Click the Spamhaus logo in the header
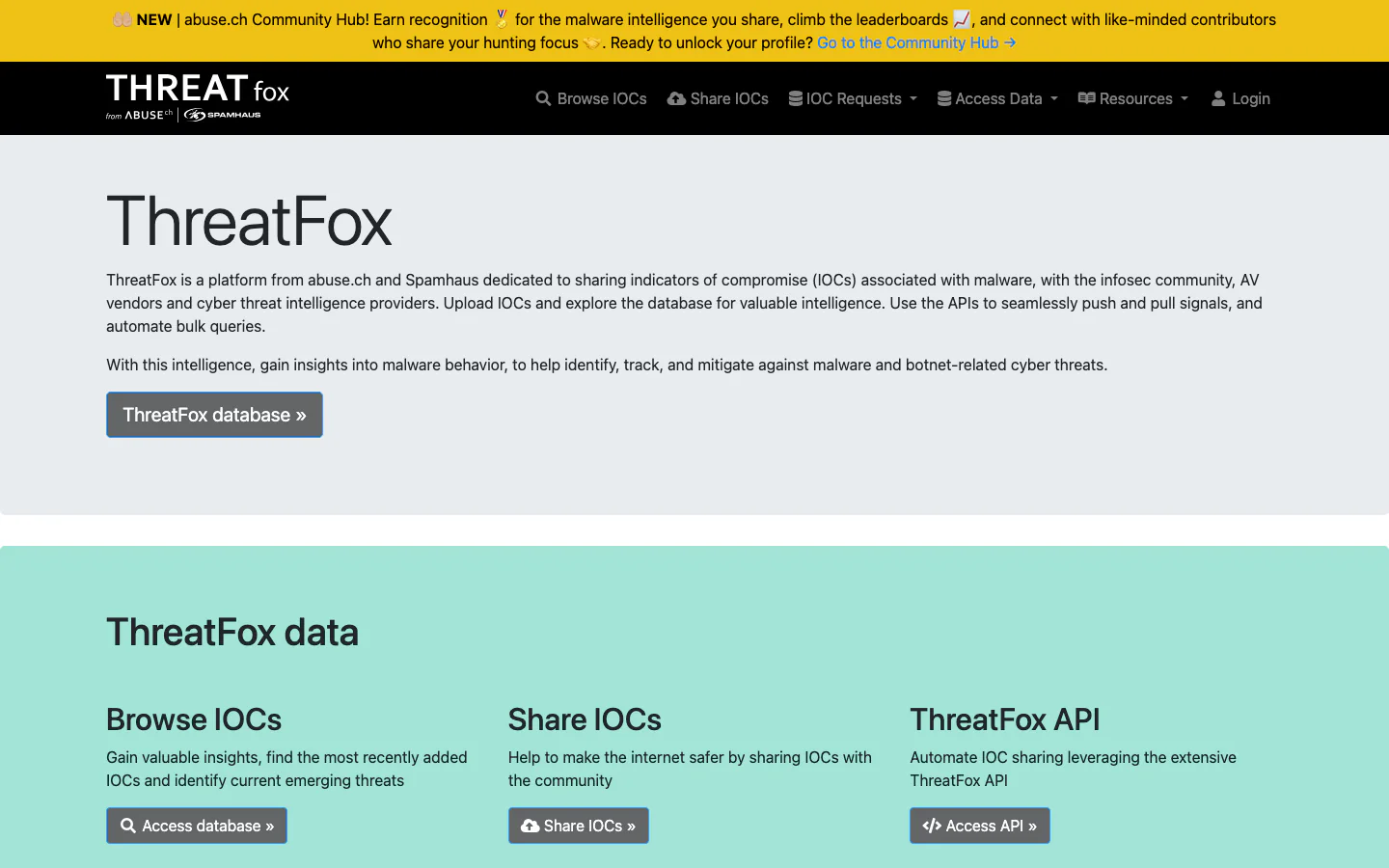 pos(223,115)
